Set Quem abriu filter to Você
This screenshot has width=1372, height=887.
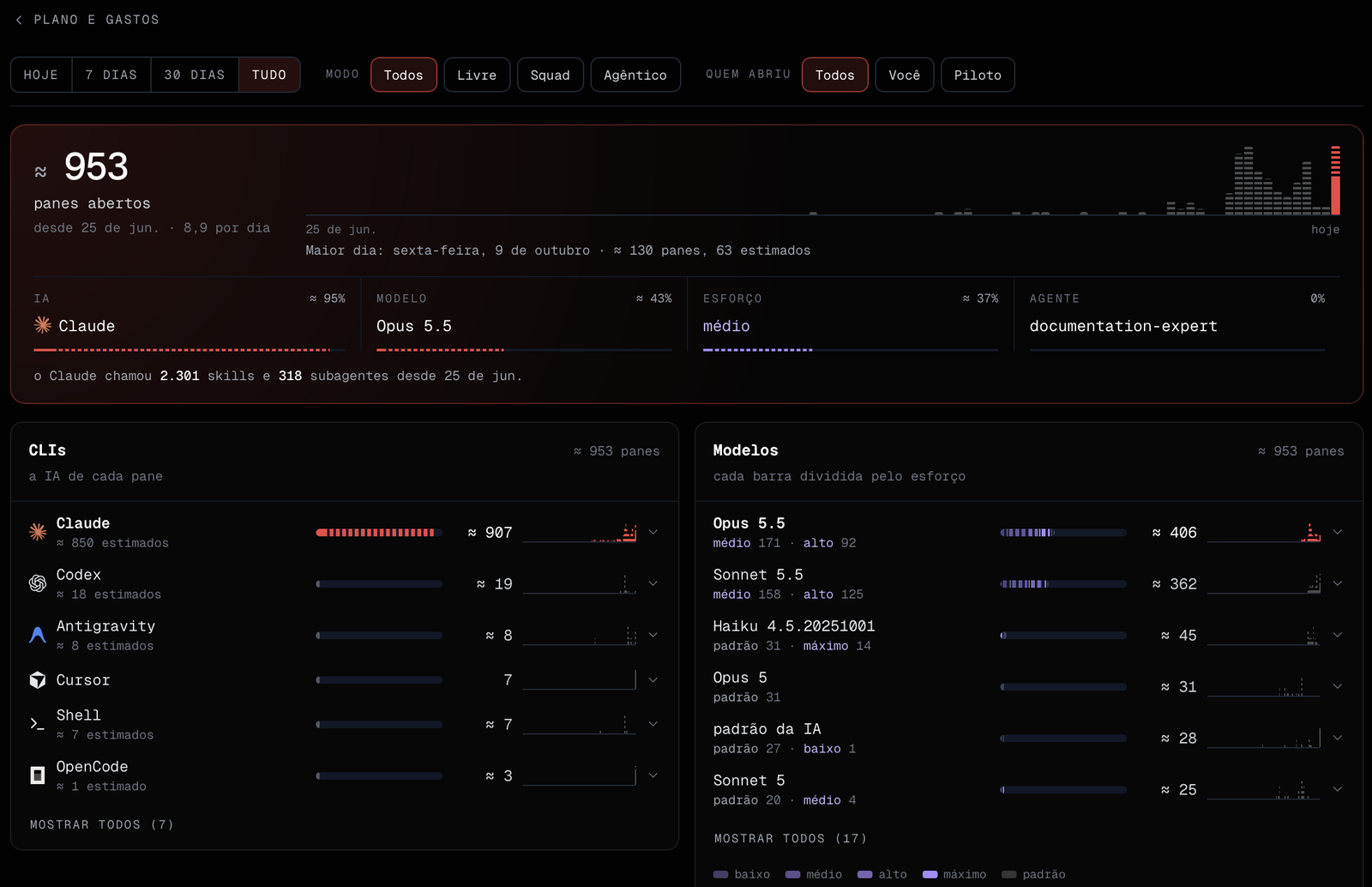(905, 75)
